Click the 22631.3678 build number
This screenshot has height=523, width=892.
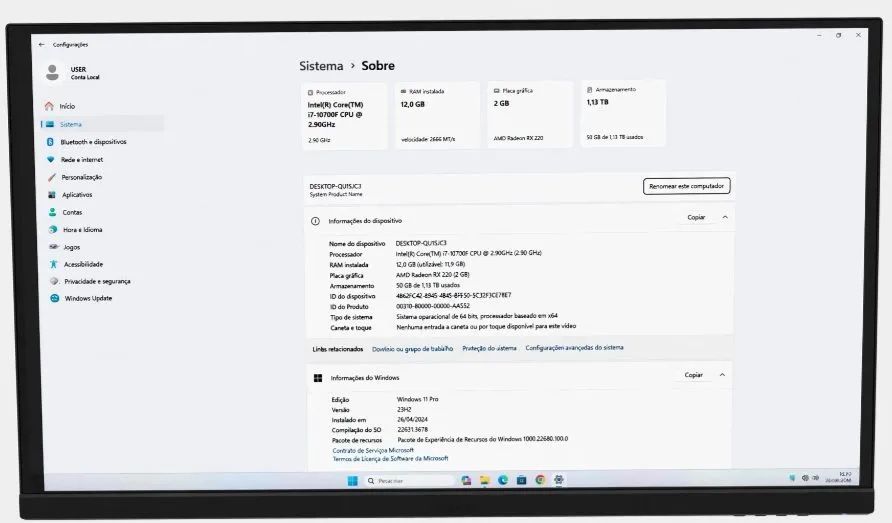(x=412, y=430)
